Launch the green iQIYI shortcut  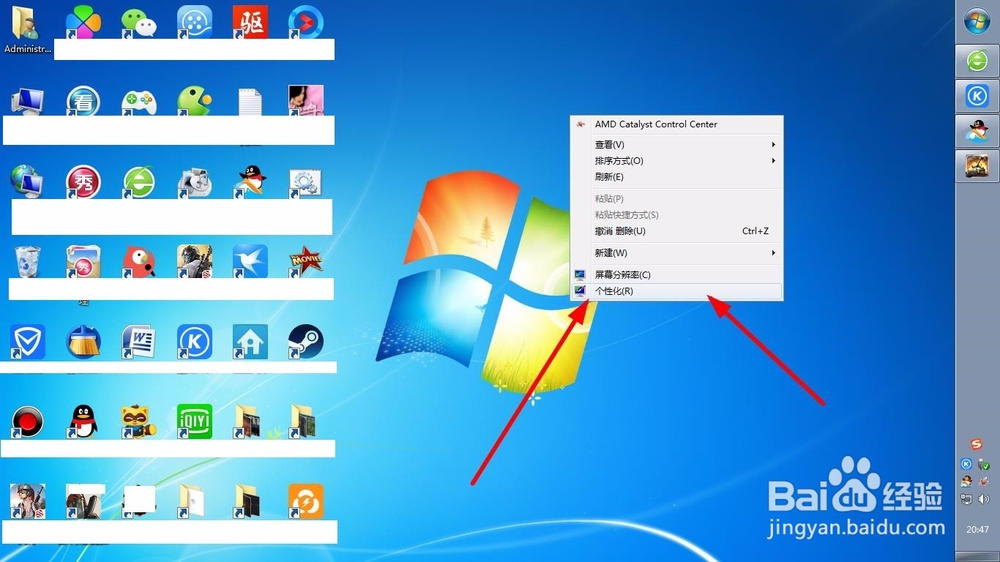pyautogui.click(x=194, y=421)
